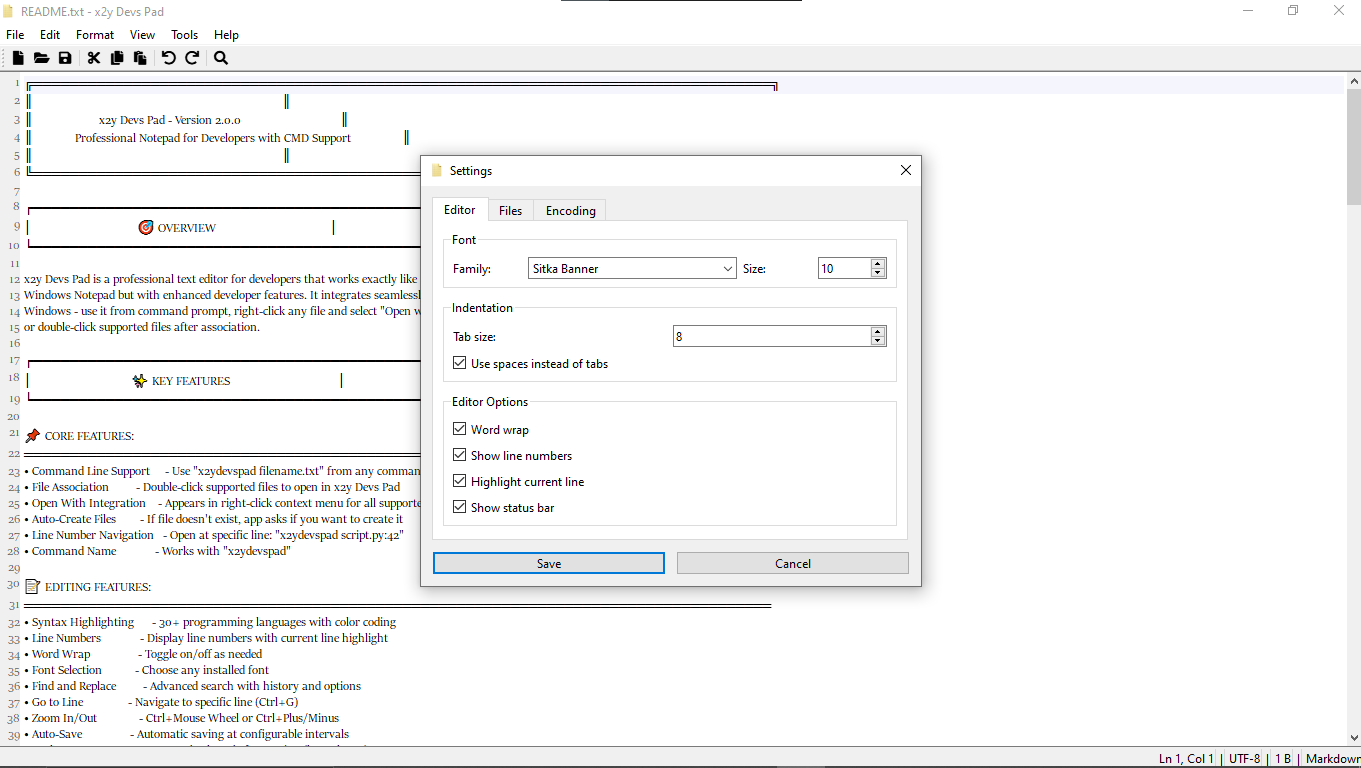
Task: Click the app icon in main title bar
Action: pyautogui.click(x=9, y=12)
